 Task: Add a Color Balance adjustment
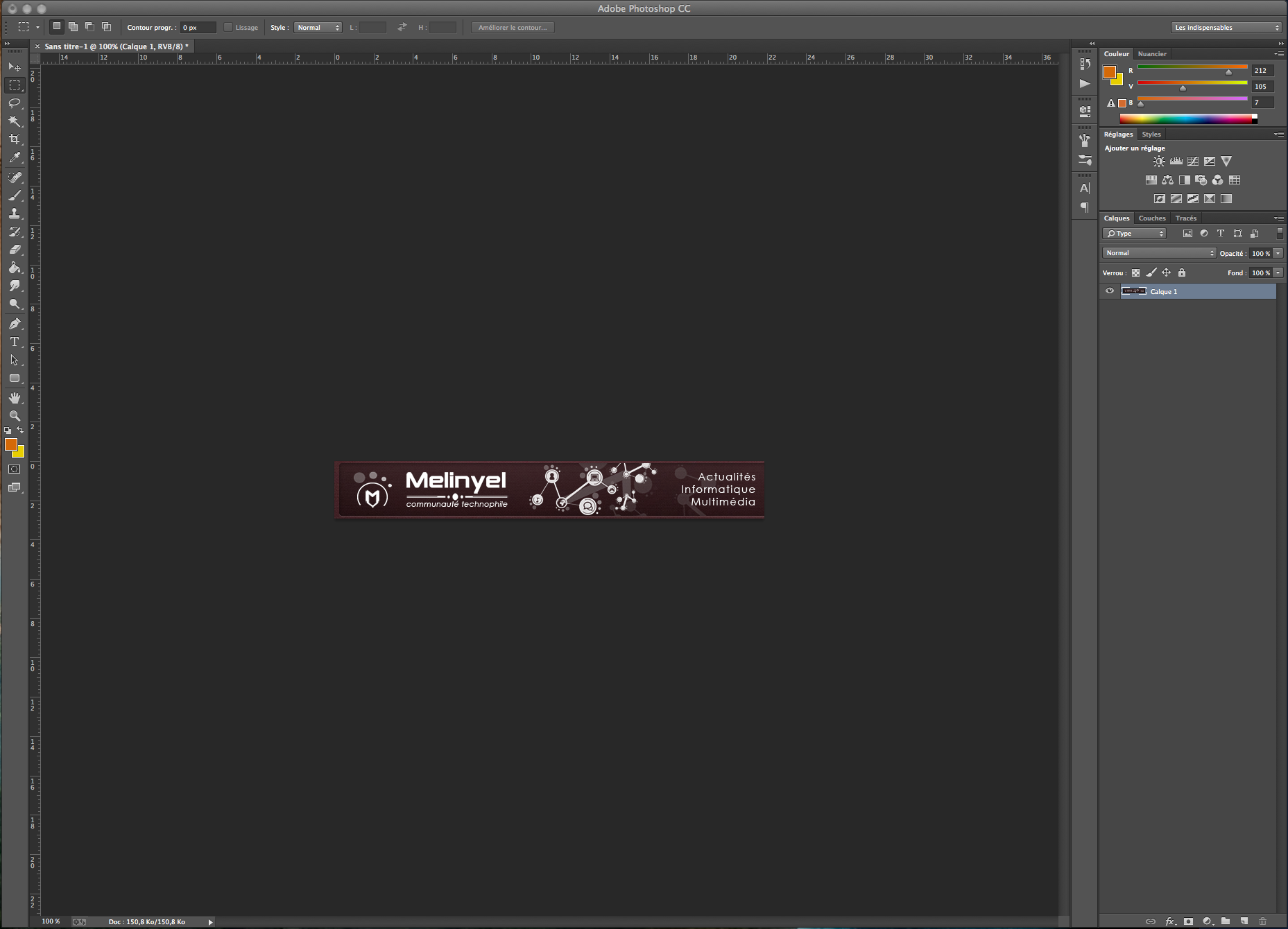pos(1168,180)
